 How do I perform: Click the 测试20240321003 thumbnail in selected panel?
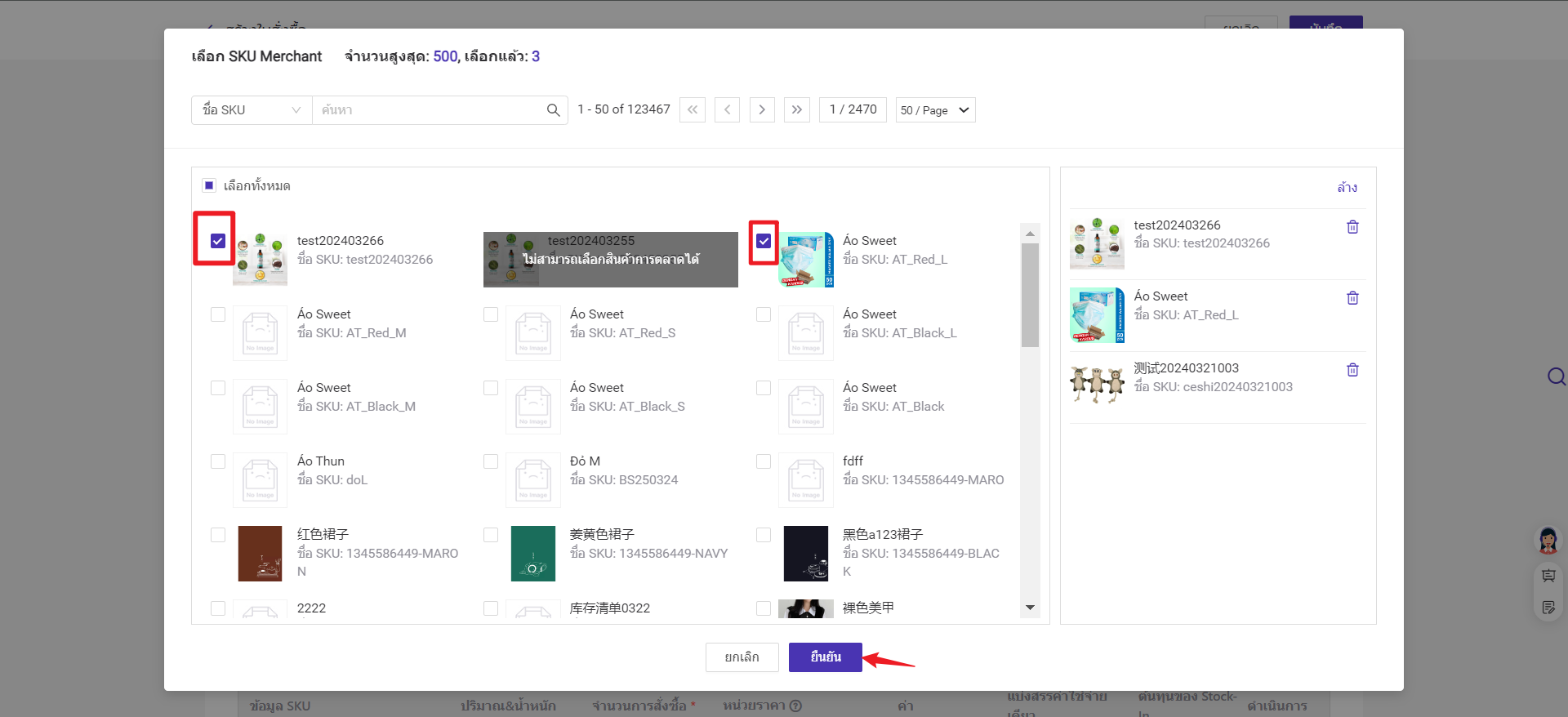1097,385
